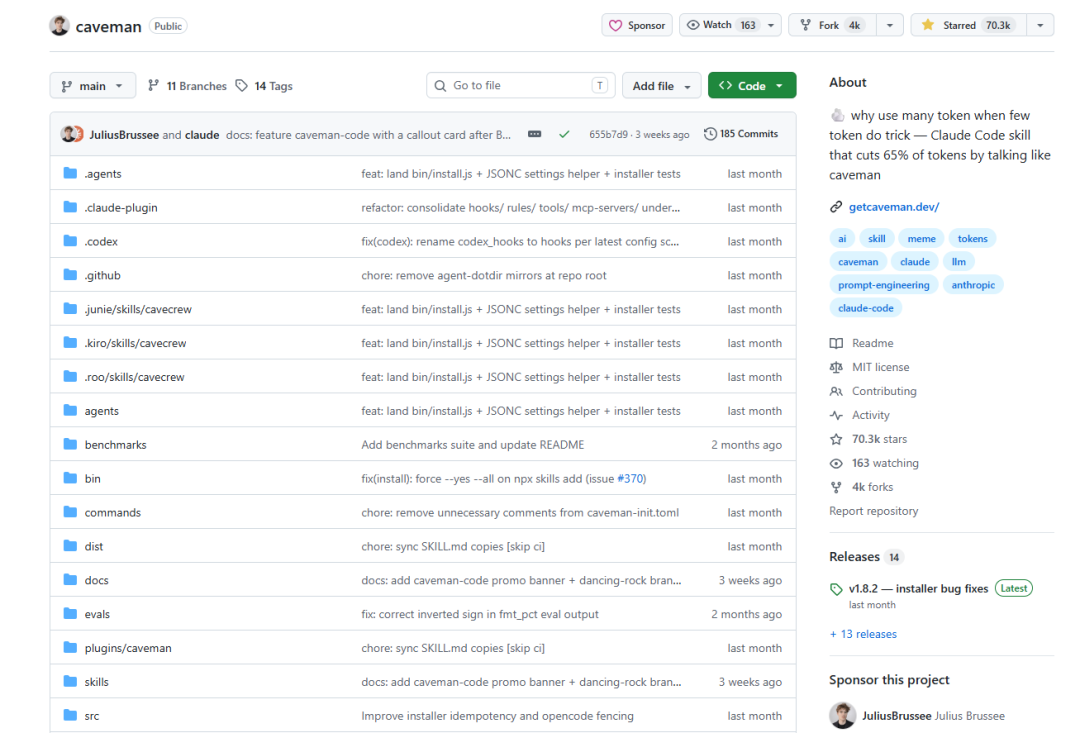The width and height of the screenshot is (1080, 733).
Task: Open the bin folder
Action: coord(92,479)
